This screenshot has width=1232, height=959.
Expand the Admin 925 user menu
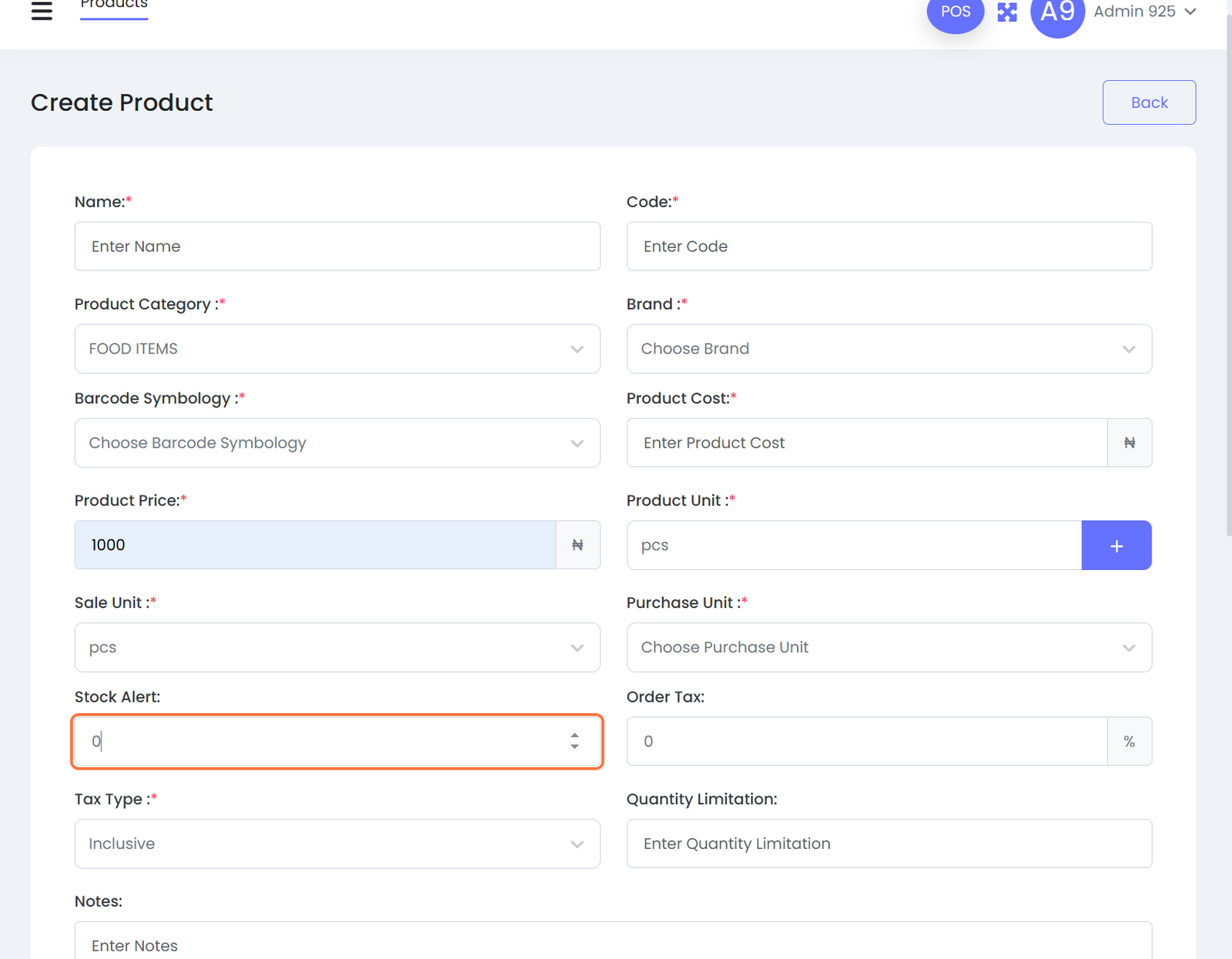click(x=1144, y=12)
